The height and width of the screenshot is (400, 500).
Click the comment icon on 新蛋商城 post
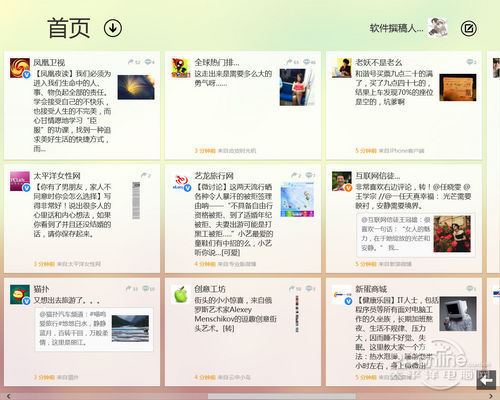click(471, 289)
